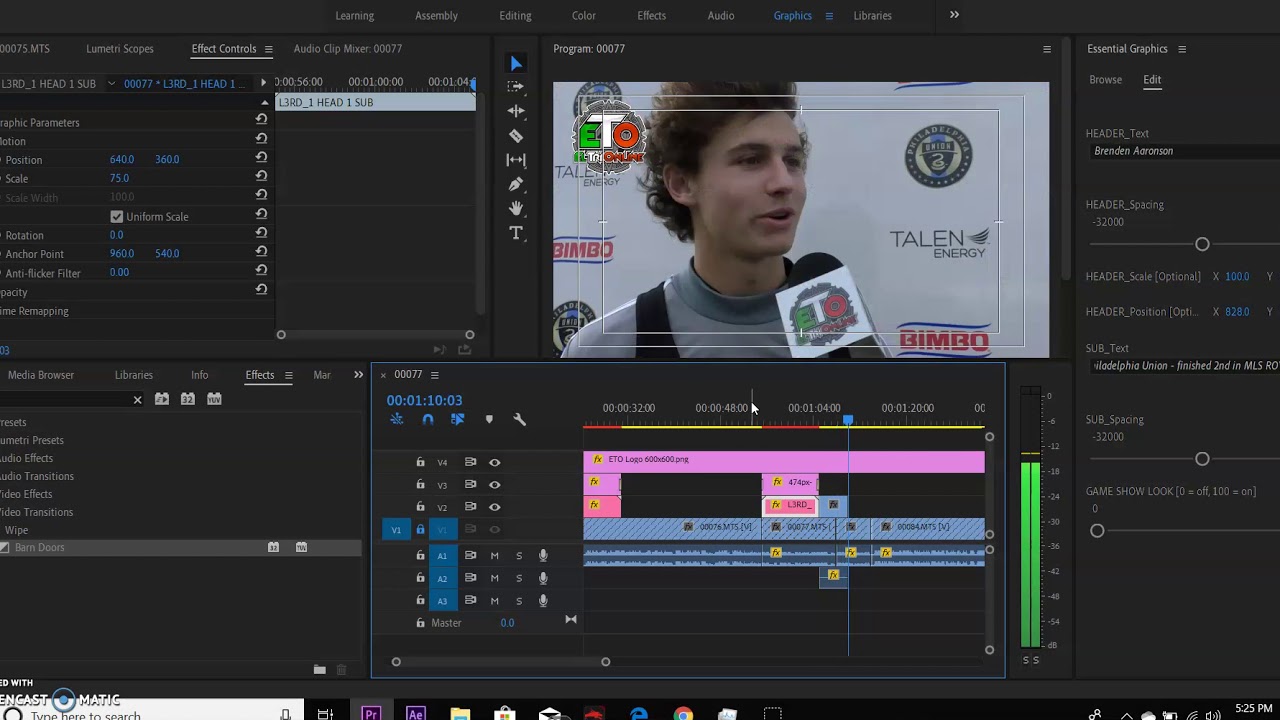Open Essential Graphics panel menu
Image resolution: width=1280 pixels, height=720 pixels.
[1182, 49]
